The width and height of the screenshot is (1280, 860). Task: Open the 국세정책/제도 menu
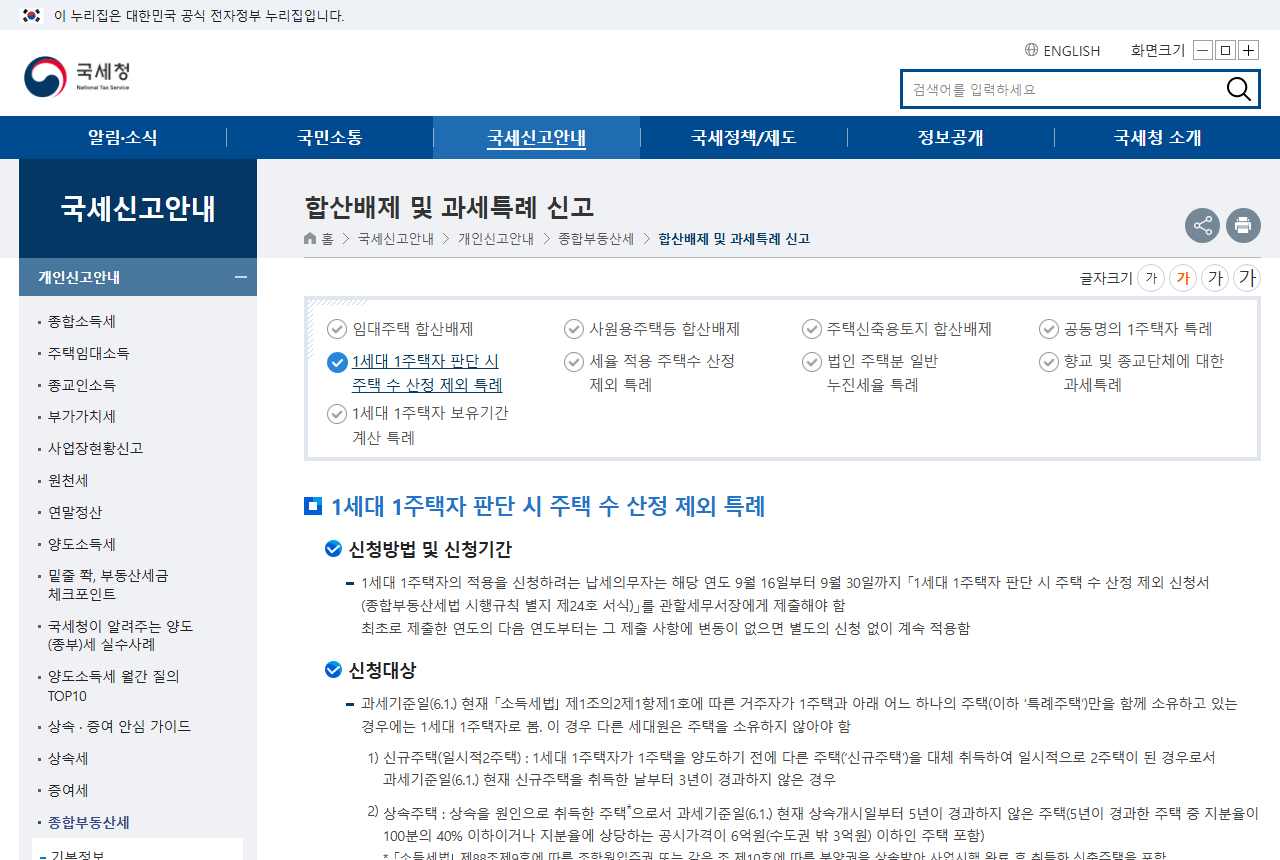click(743, 138)
